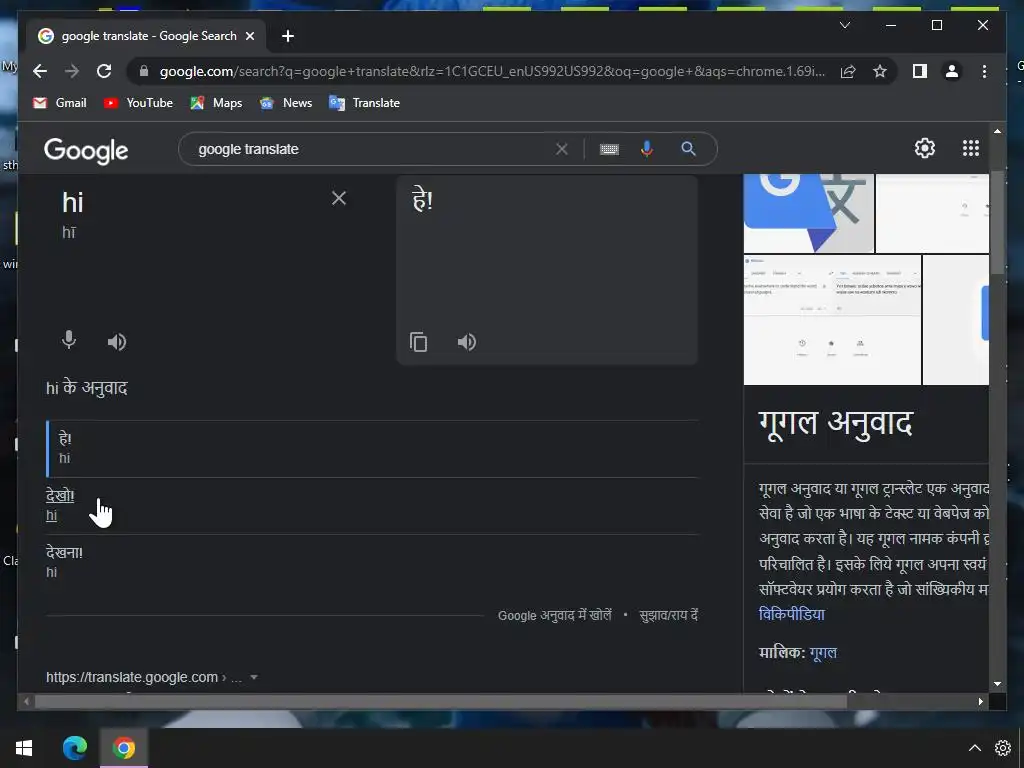Start voice input in translator source box
This screenshot has width=1024, height=768.
click(69, 340)
